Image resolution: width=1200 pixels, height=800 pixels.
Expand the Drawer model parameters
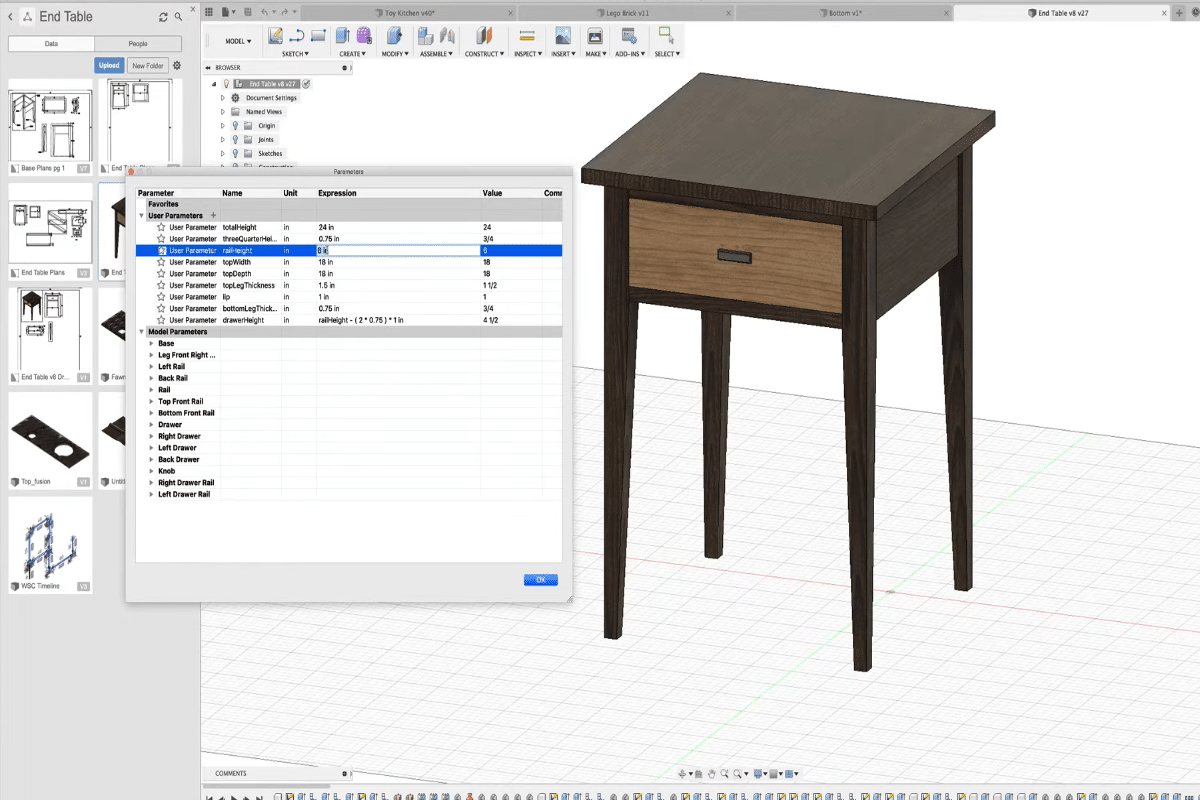(151, 425)
